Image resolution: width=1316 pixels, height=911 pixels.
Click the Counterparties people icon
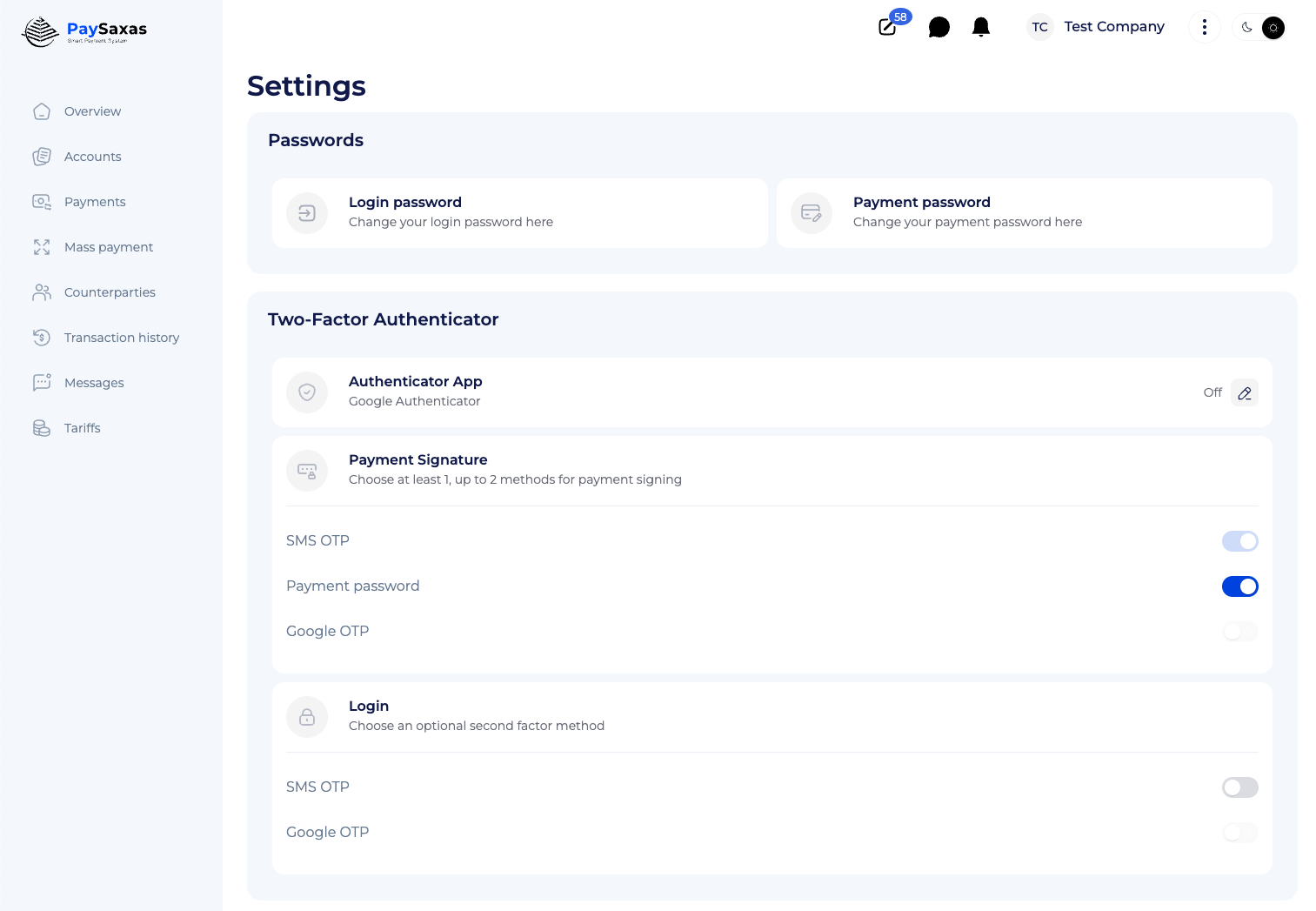42,292
